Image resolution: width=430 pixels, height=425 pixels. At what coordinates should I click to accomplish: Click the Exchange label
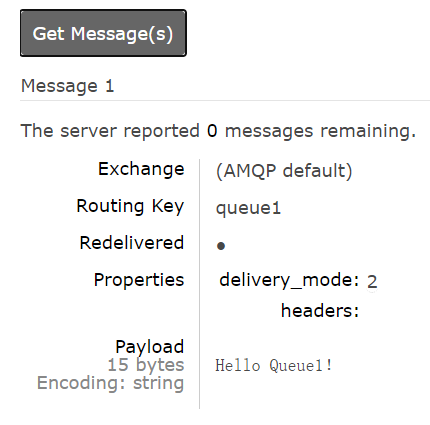(x=141, y=169)
